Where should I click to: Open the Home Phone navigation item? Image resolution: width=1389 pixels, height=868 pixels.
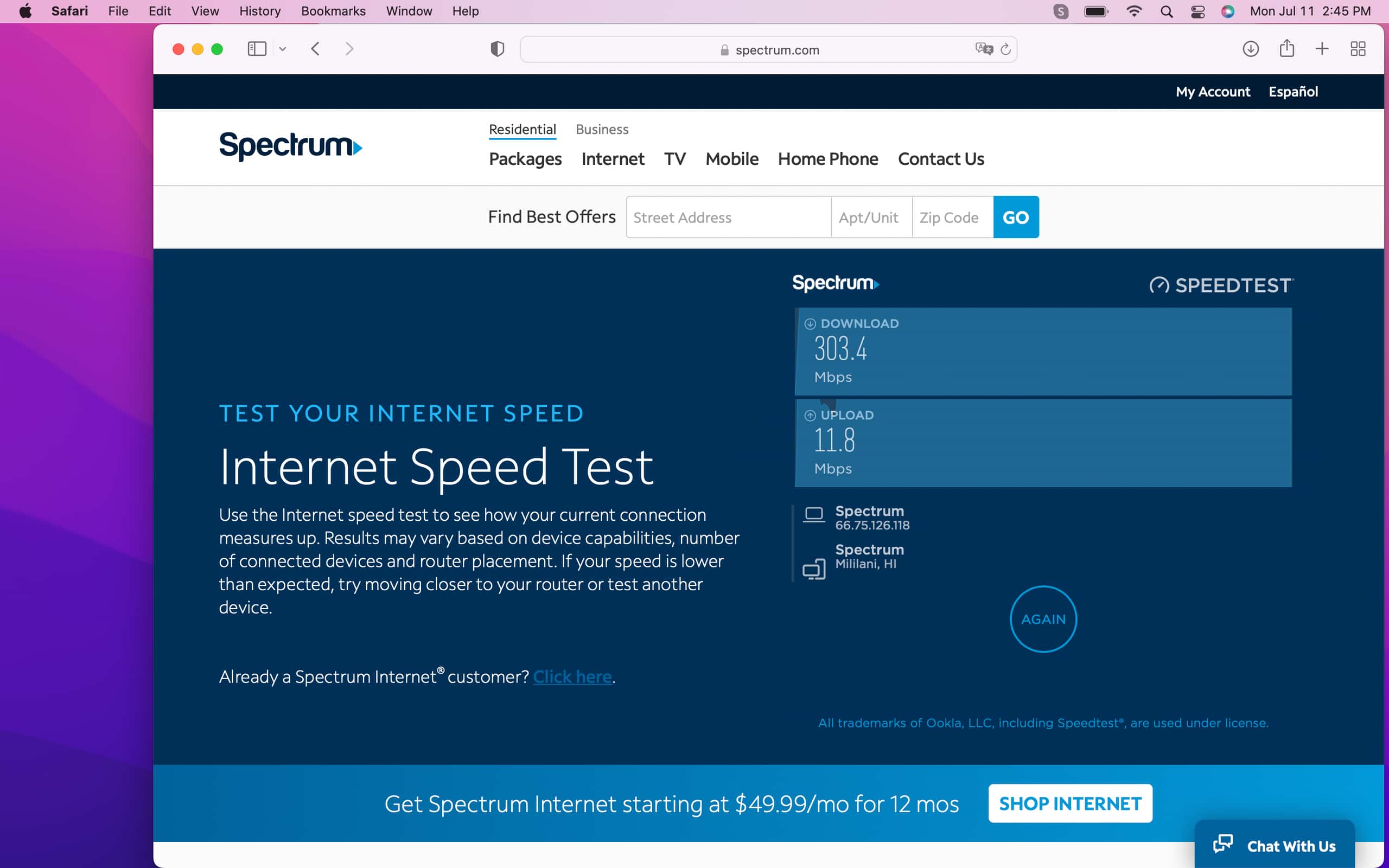coord(827,159)
